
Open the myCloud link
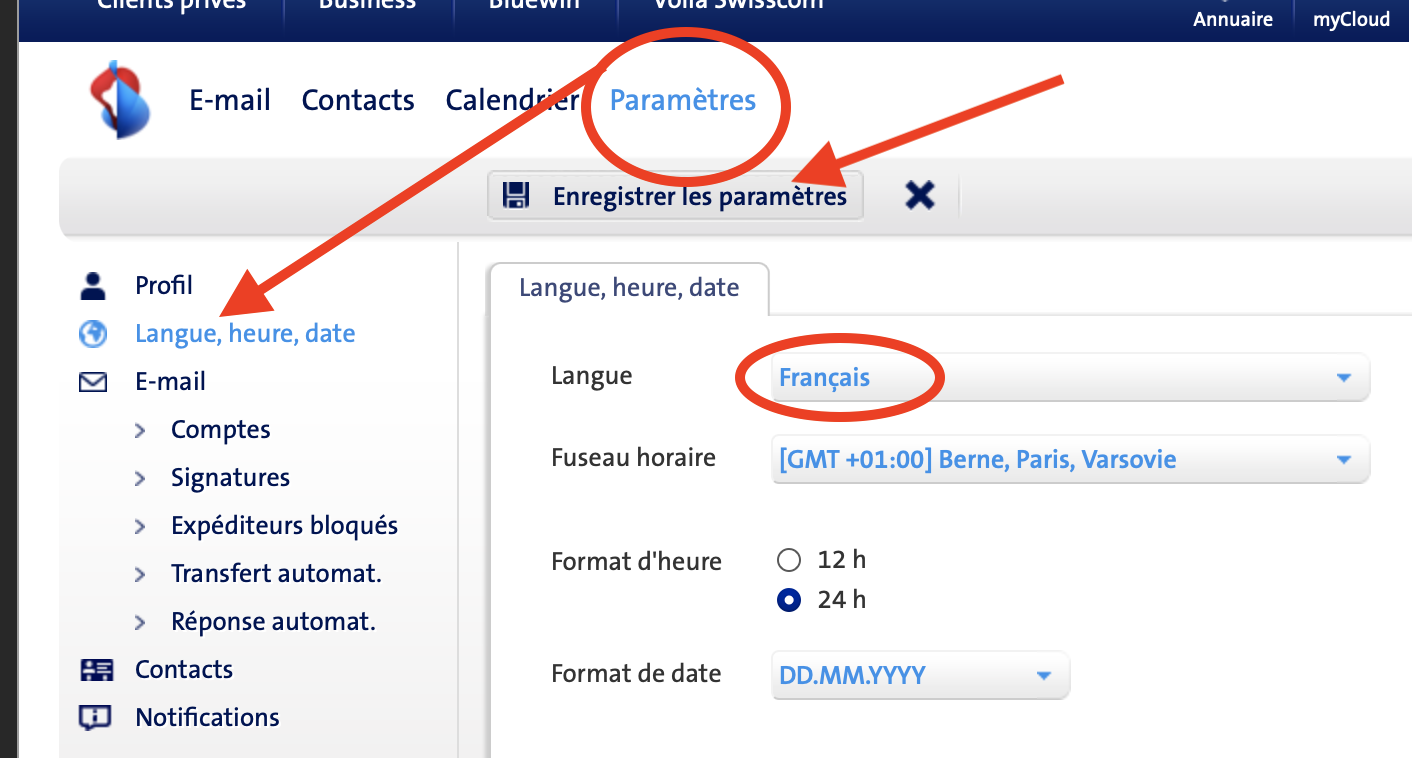pyautogui.click(x=1351, y=19)
